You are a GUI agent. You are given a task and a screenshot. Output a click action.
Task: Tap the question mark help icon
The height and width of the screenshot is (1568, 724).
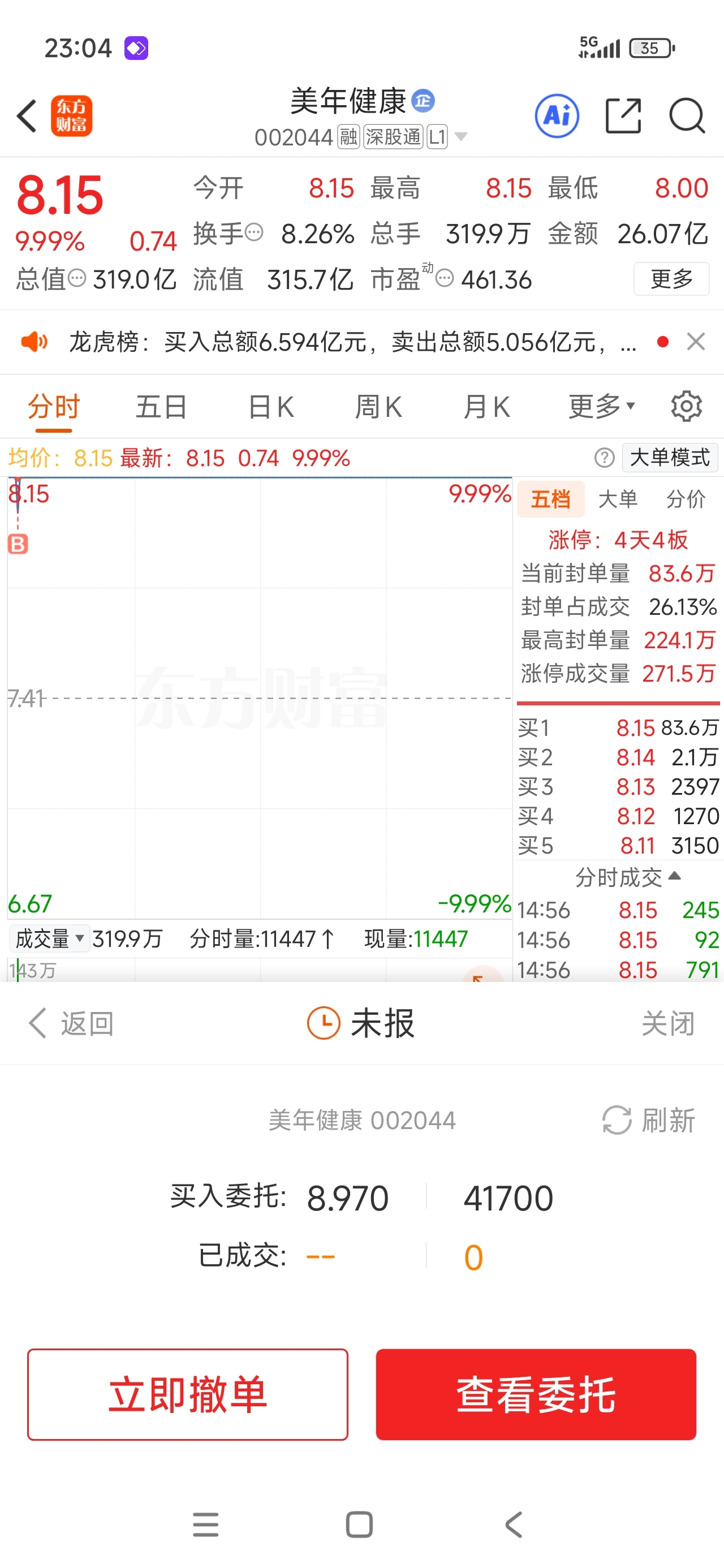pyautogui.click(x=604, y=457)
